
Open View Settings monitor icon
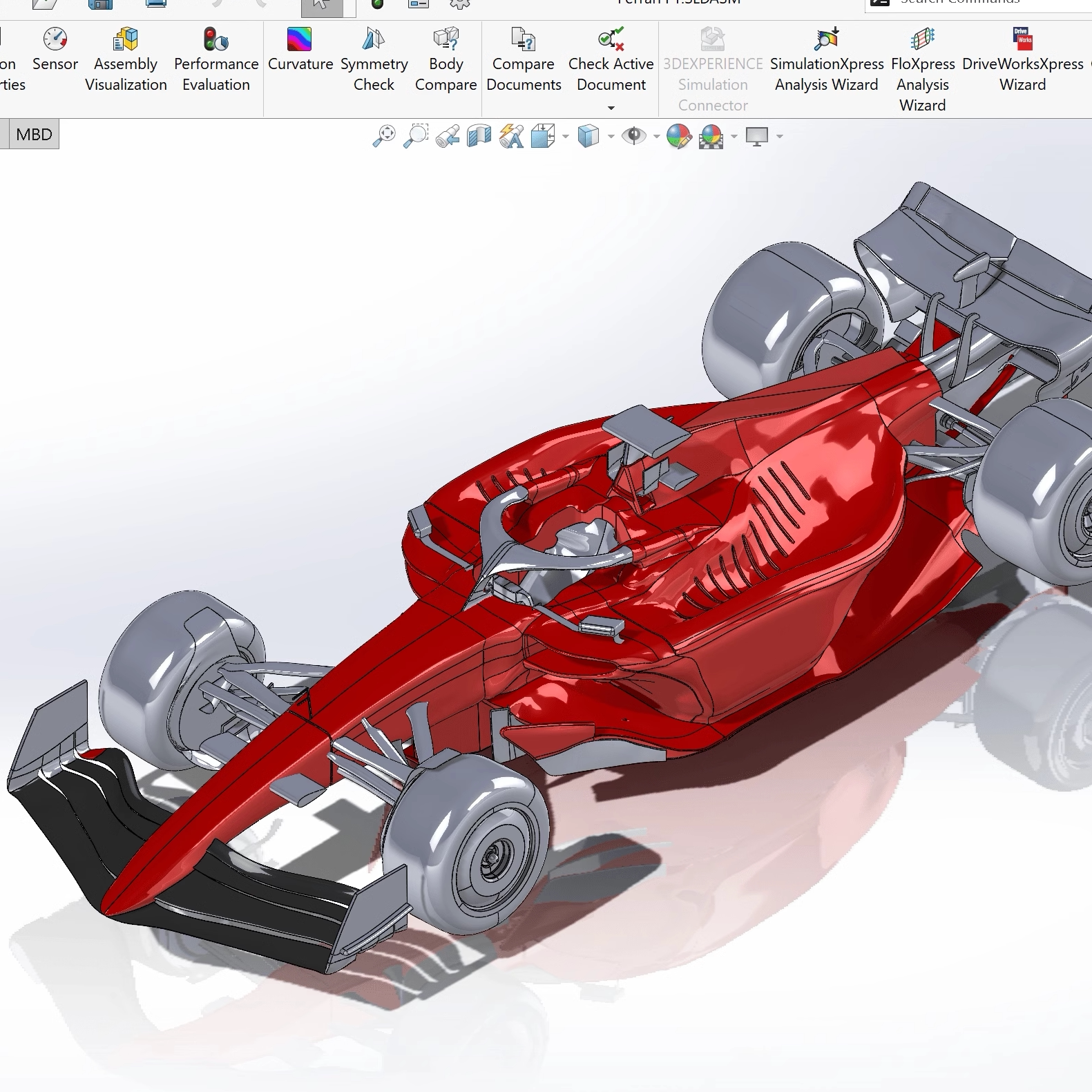[x=757, y=136]
